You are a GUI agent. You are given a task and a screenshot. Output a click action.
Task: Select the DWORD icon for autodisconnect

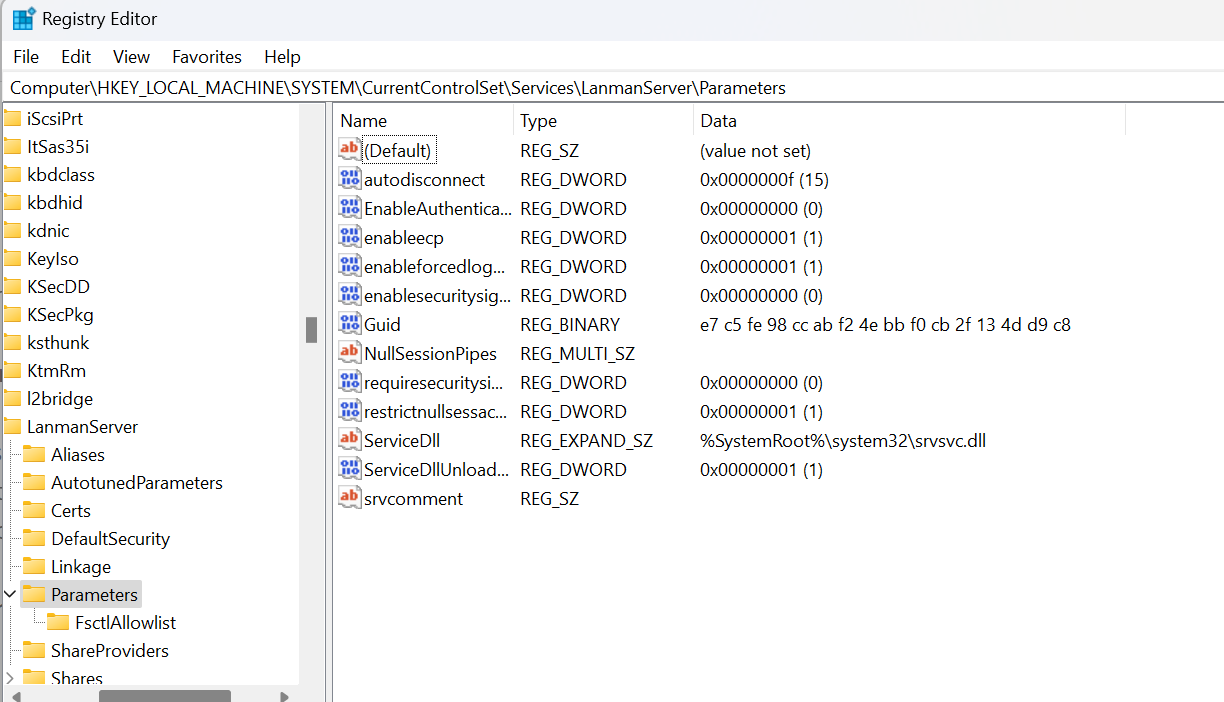point(349,179)
